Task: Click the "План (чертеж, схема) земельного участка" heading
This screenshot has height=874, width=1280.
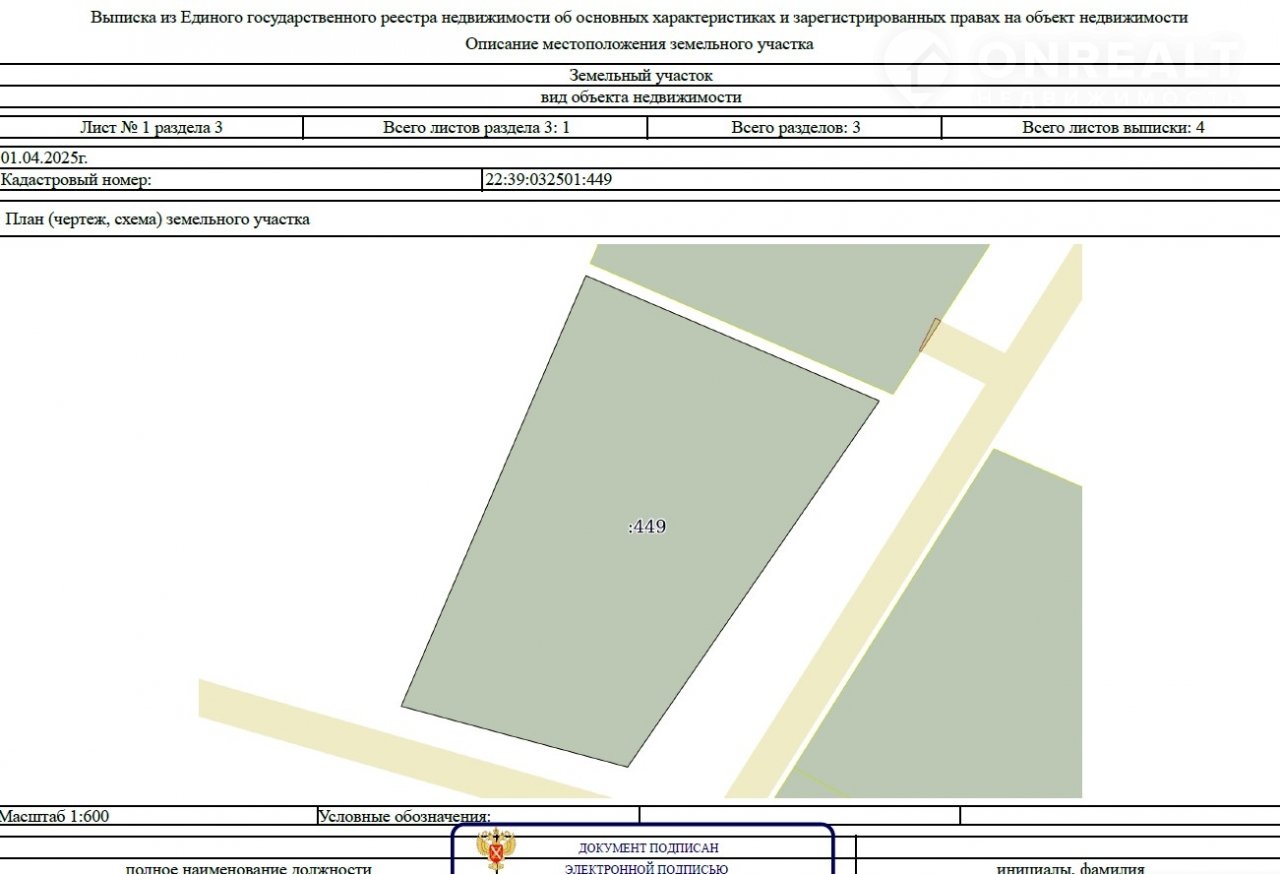Action: (158, 220)
